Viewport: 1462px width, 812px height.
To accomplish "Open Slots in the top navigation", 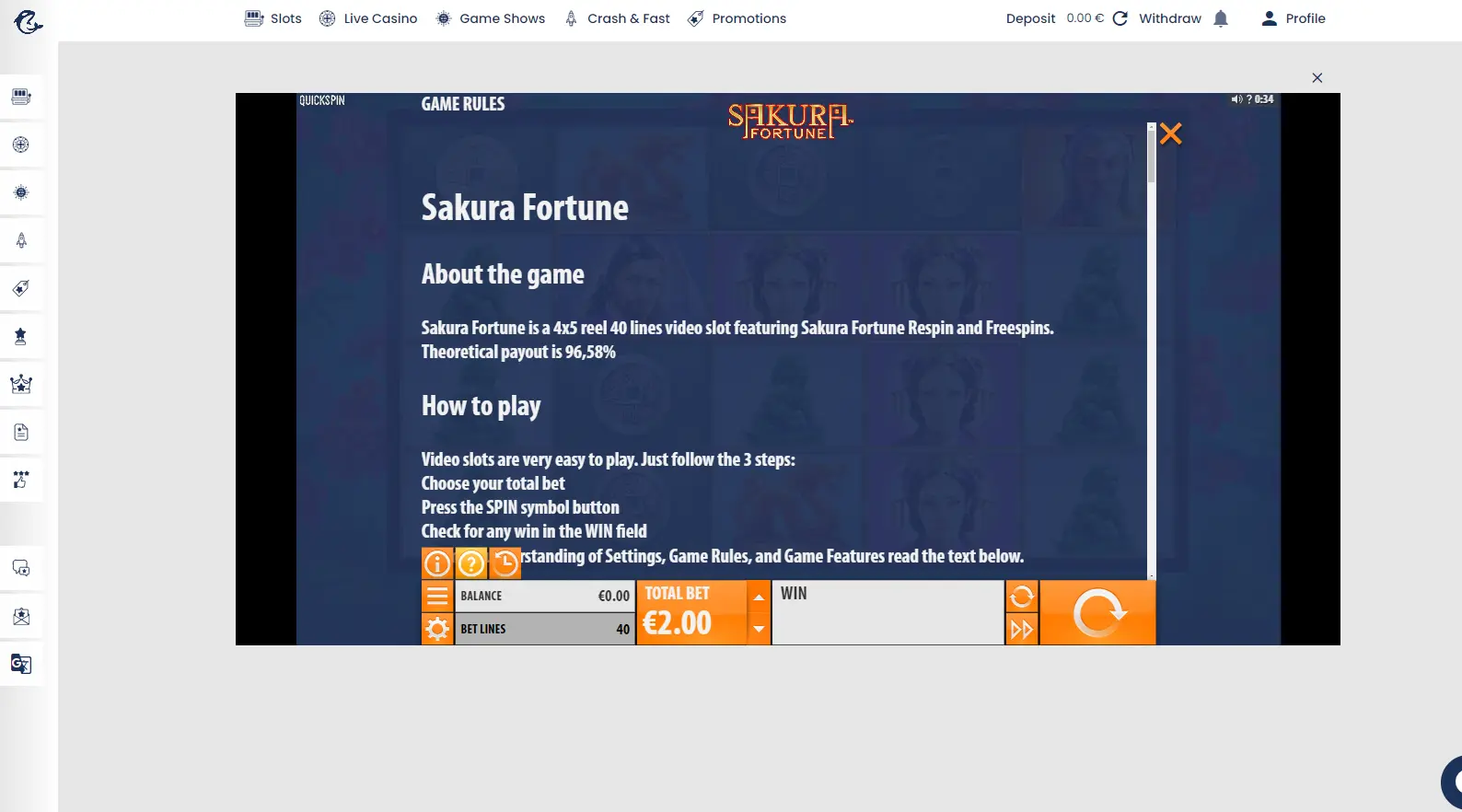I will (x=273, y=18).
